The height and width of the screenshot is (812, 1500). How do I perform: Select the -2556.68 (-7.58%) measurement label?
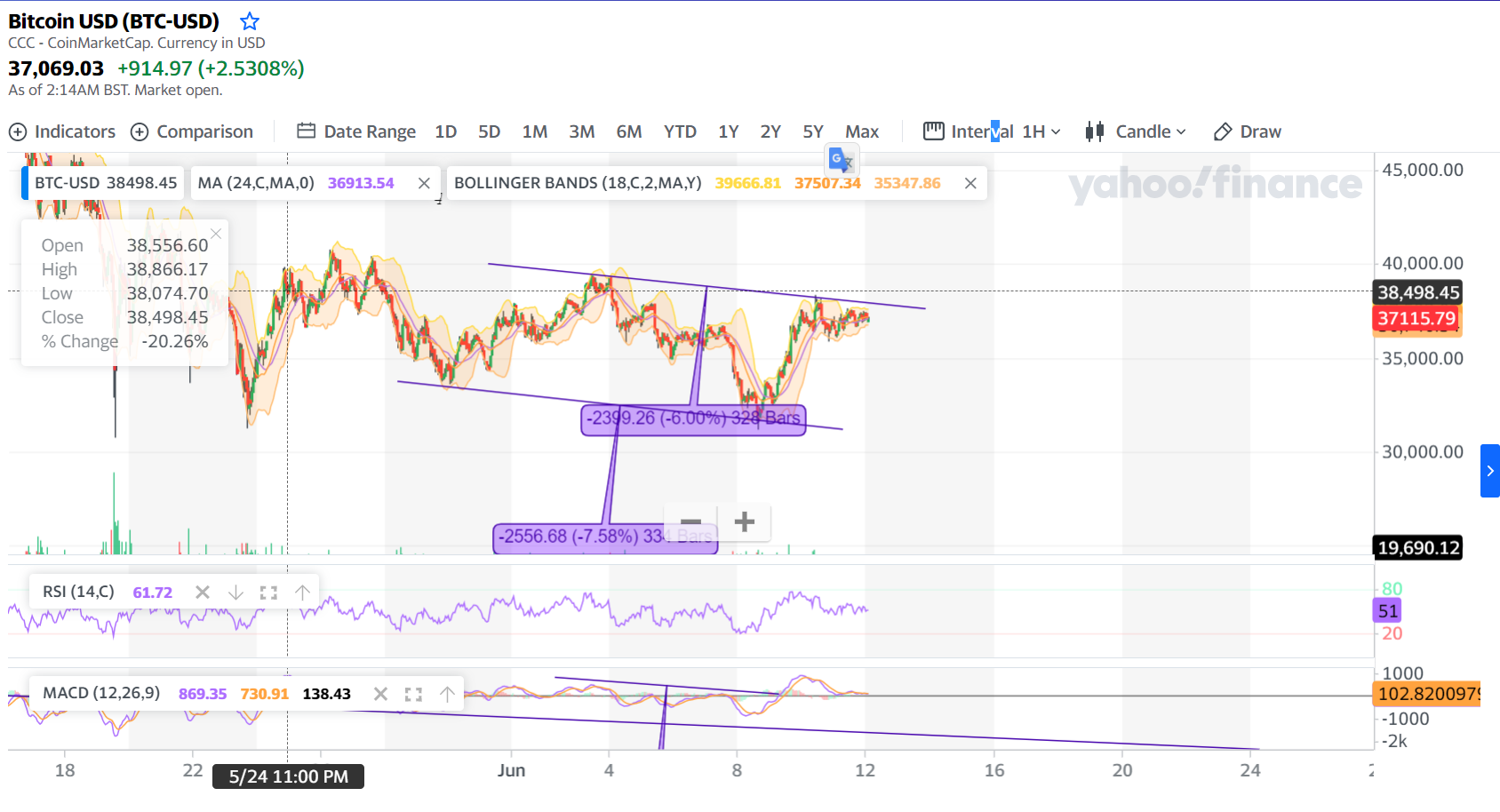pyautogui.click(x=605, y=537)
